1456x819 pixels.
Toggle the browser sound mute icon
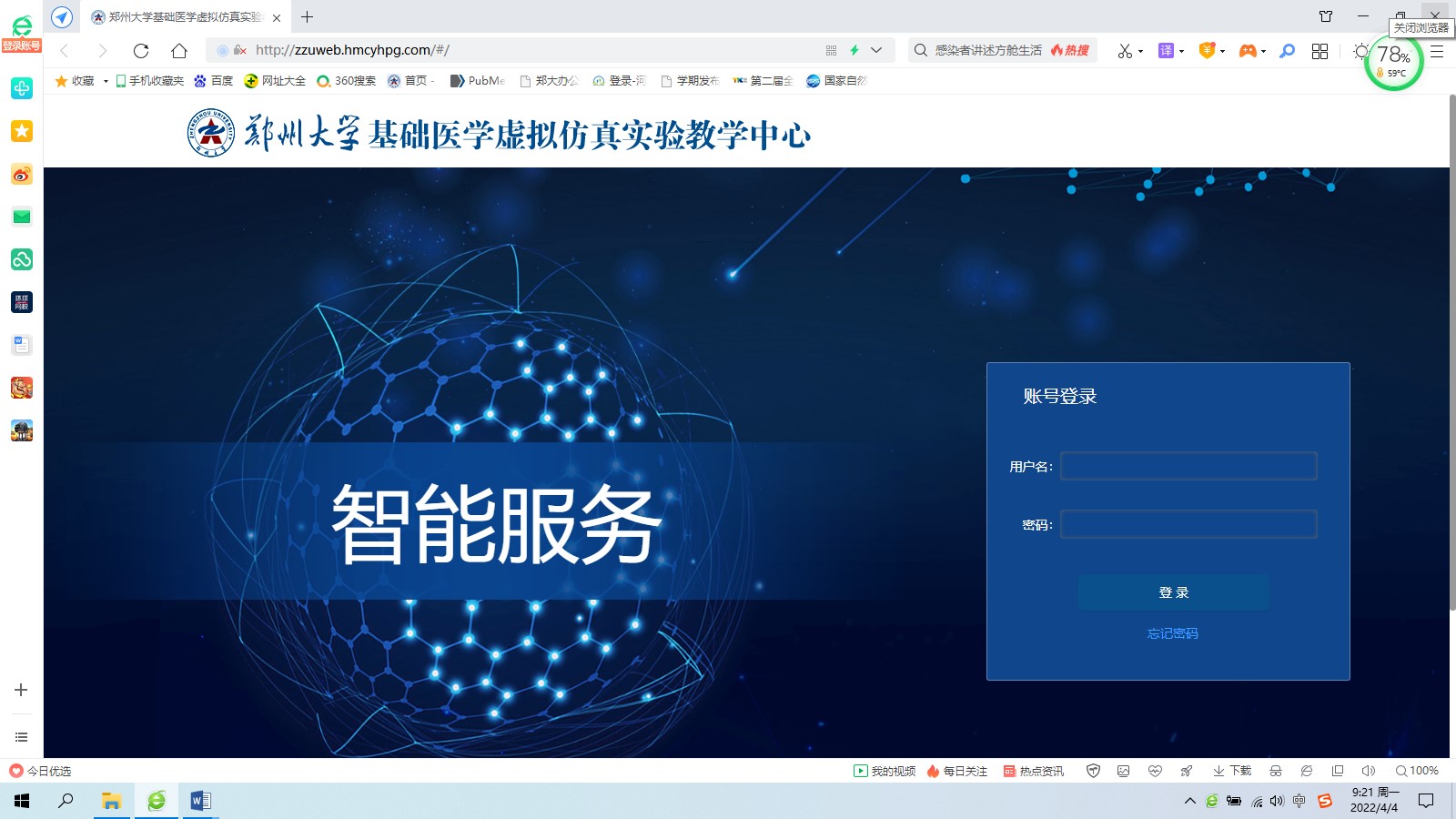(1368, 771)
